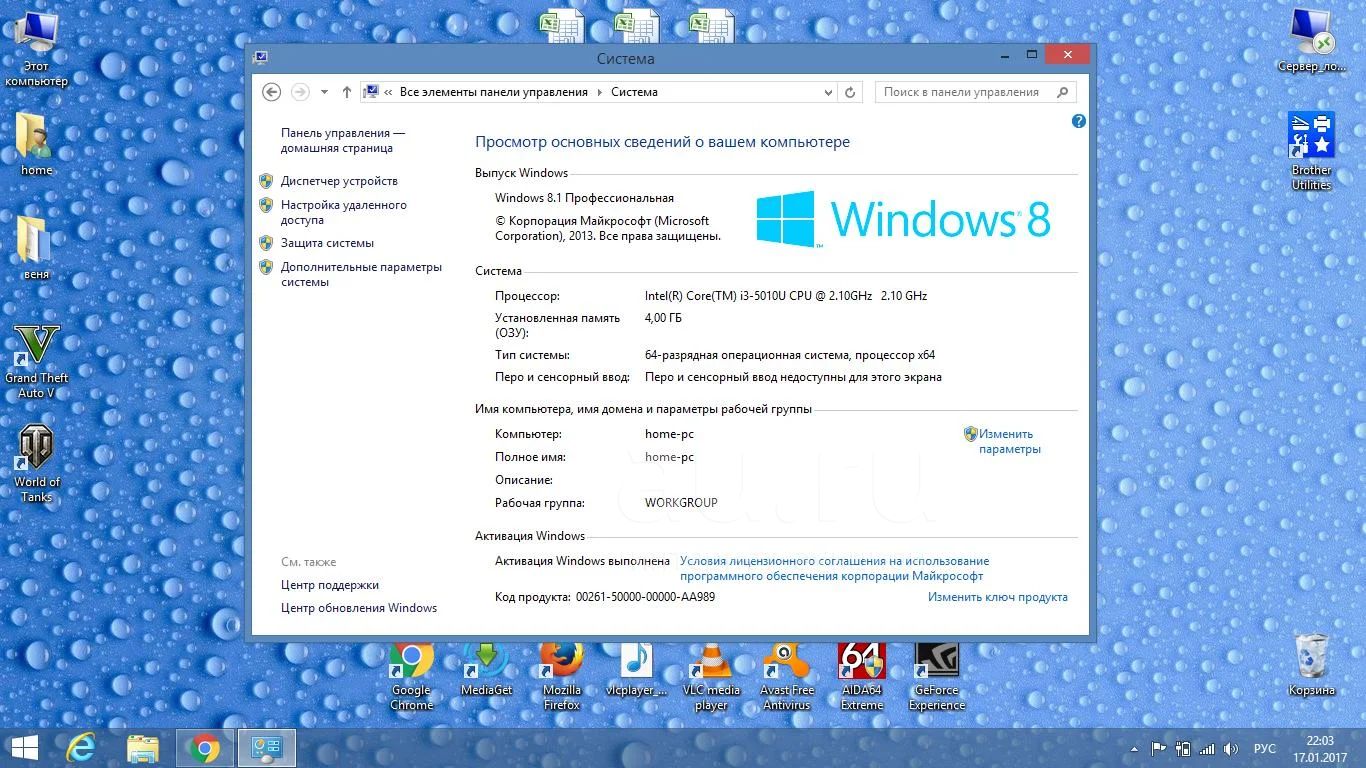Click 'Изменить ключ продукта'
The height and width of the screenshot is (768, 1366).
998,597
